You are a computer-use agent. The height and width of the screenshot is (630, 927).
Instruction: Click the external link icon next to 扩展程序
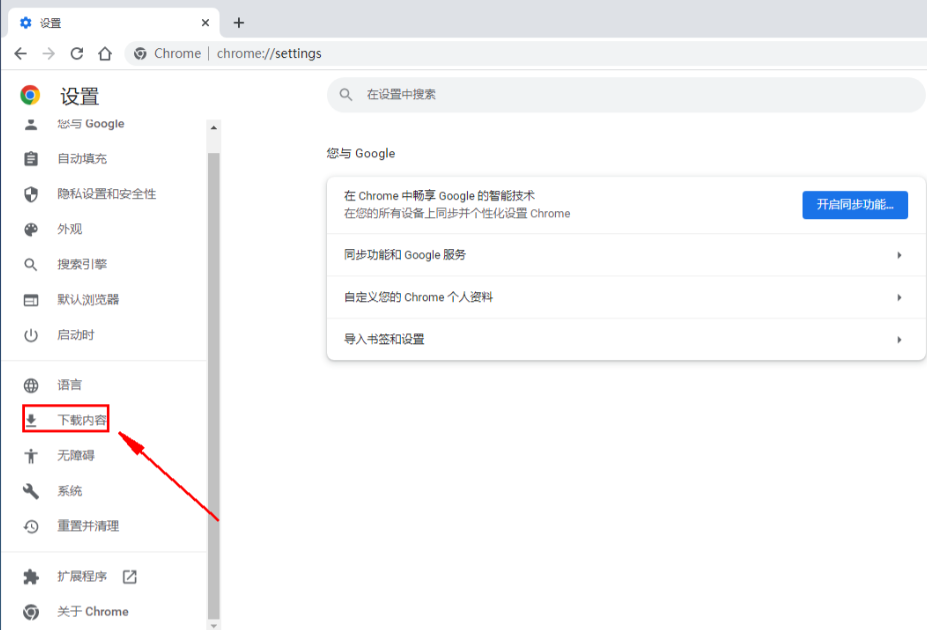tap(129, 577)
